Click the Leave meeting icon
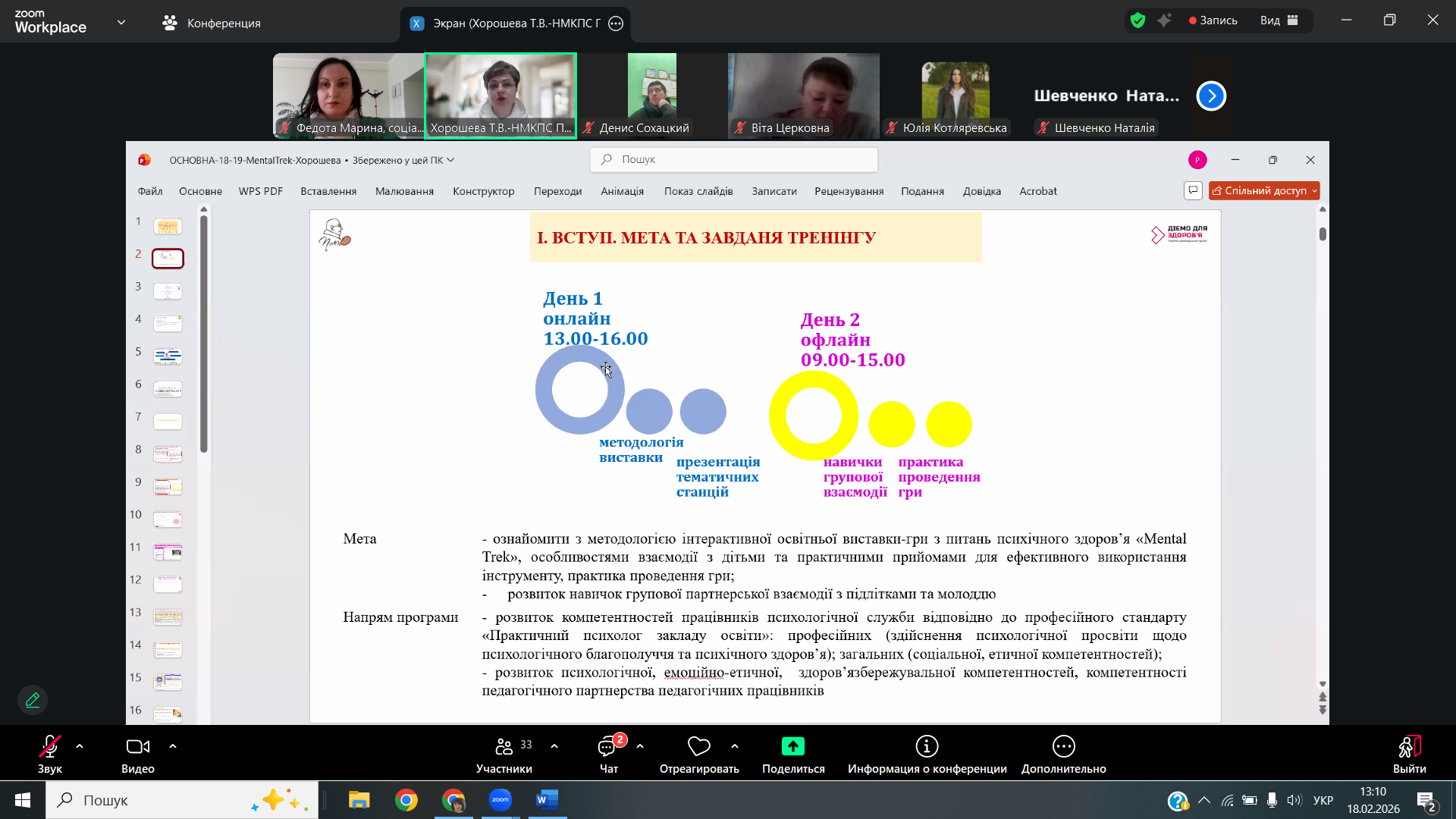The width and height of the screenshot is (1456, 819). 1409,748
